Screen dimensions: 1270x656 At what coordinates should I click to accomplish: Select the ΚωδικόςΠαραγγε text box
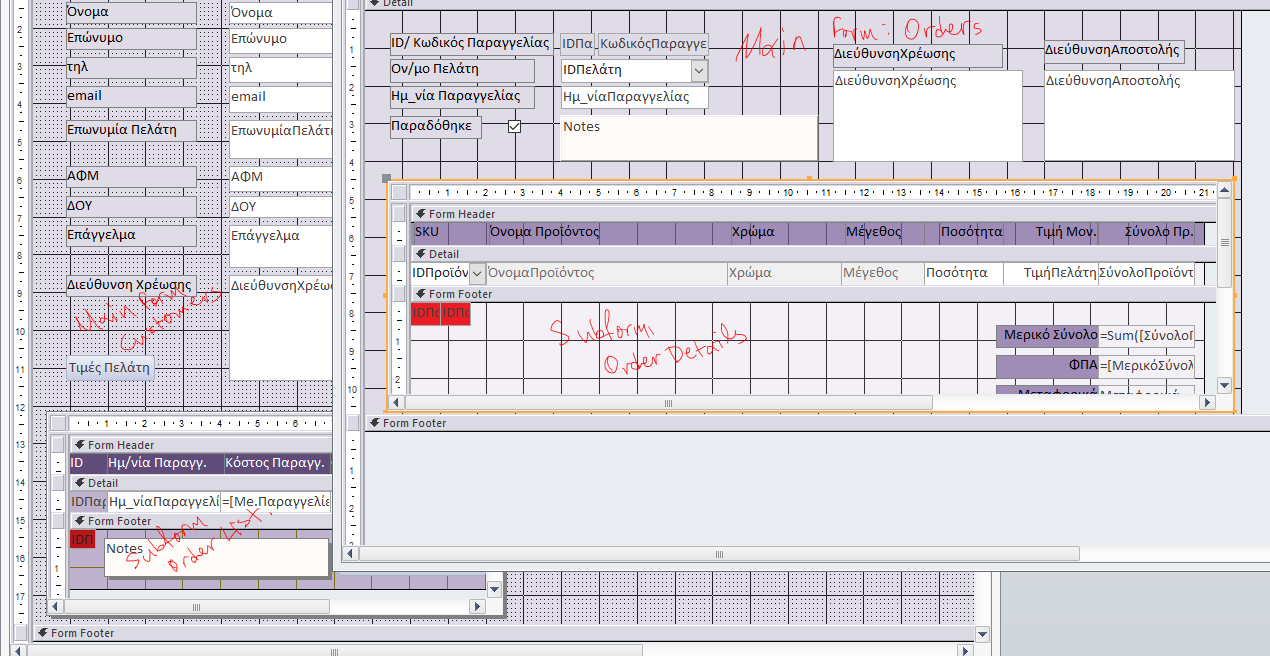(x=653, y=43)
